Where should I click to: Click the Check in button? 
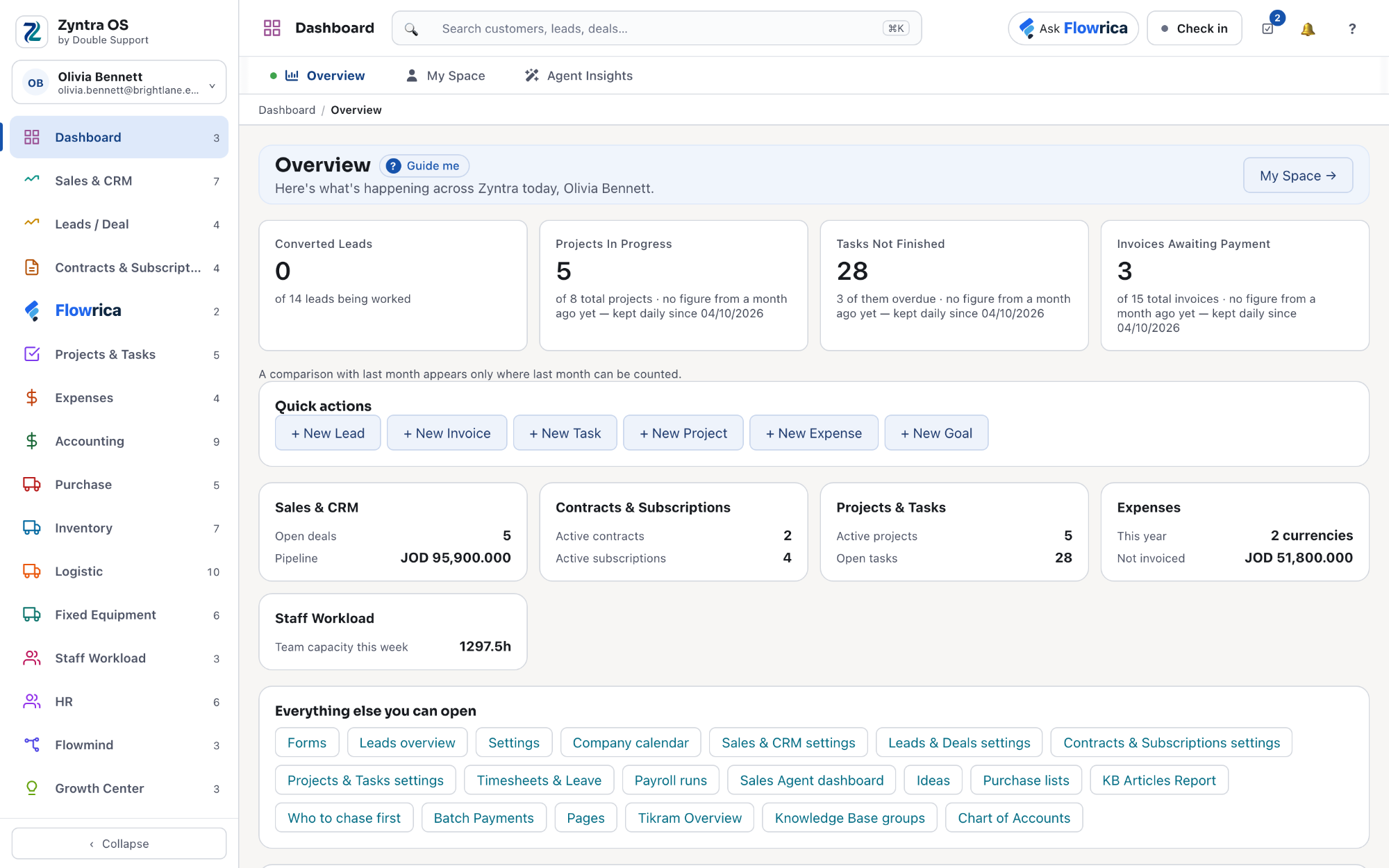coord(1195,28)
